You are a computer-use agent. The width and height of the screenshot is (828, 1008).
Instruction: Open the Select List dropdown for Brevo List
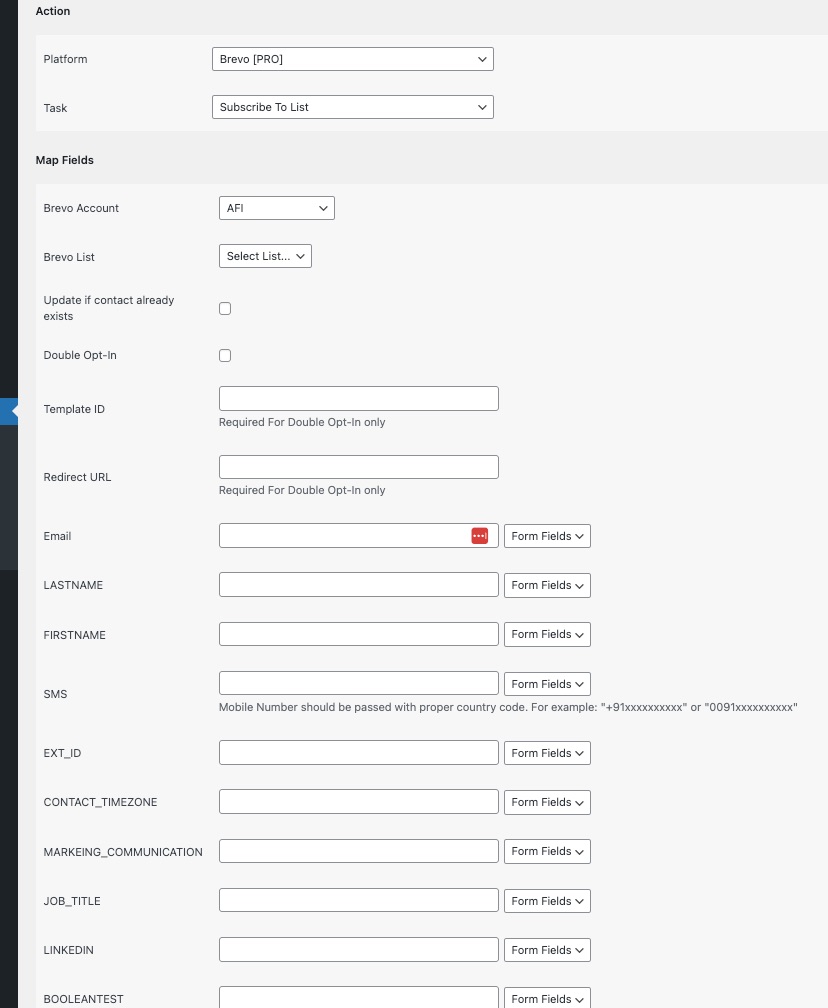(x=266, y=256)
